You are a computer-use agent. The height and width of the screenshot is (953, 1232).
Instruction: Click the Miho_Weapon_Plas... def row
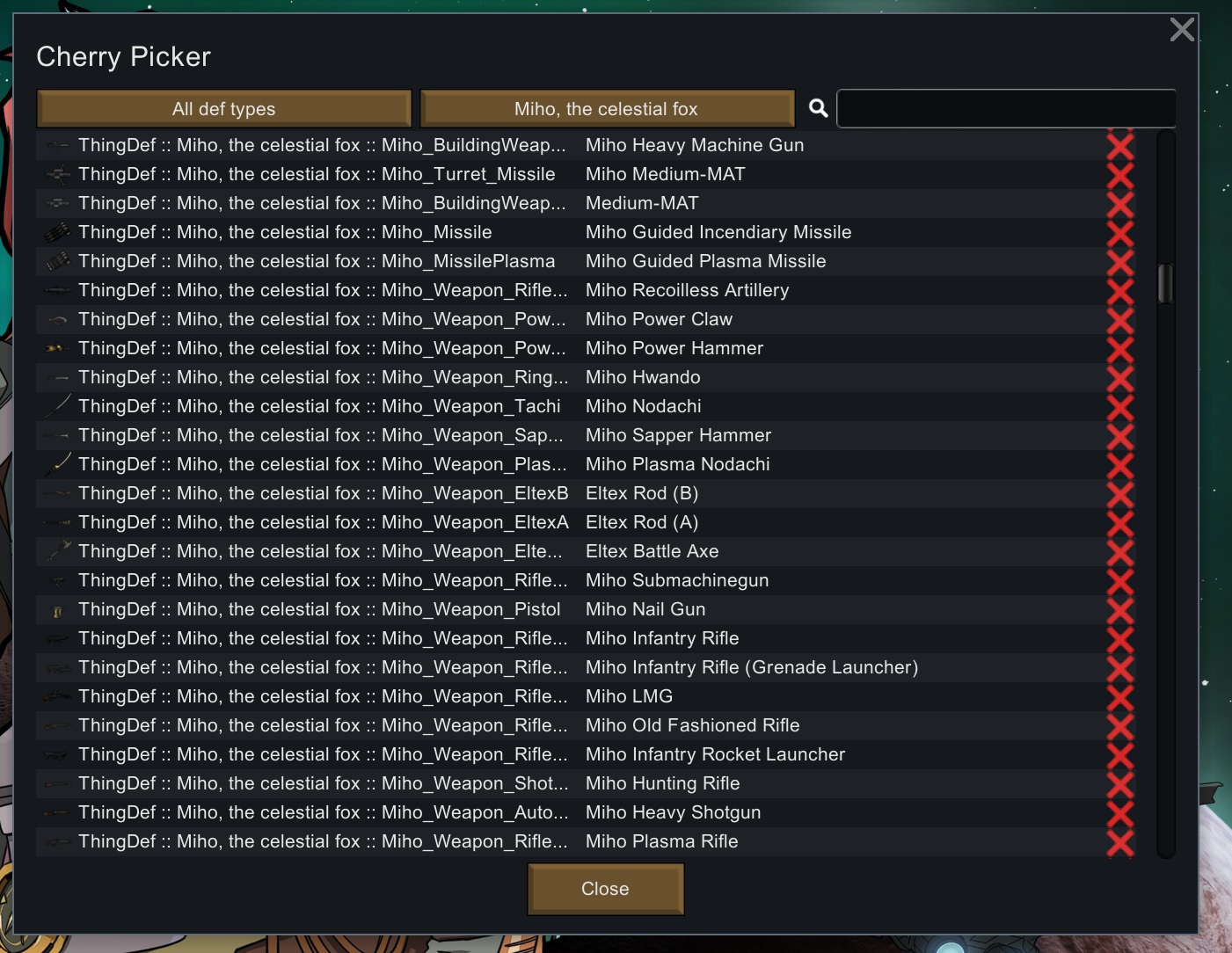tap(586, 464)
